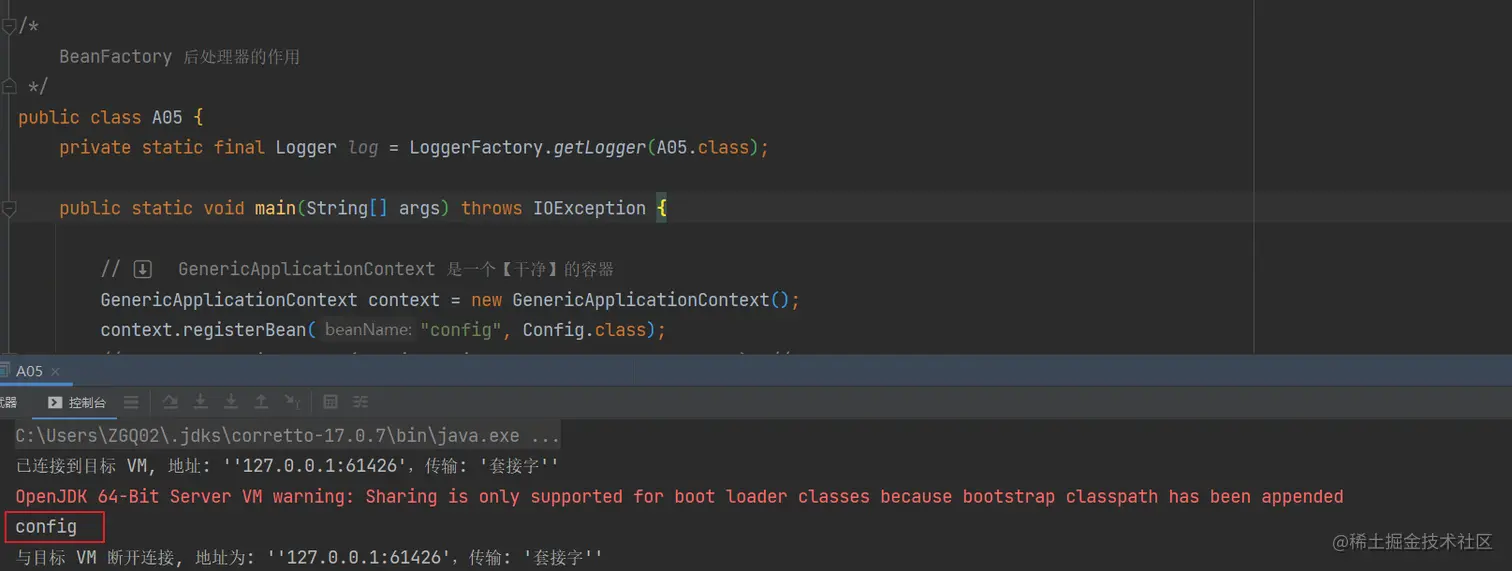The height and width of the screenshot is (571, 1512).
Task: Click the 'context' variable in the declaration line
Action: 404,300
